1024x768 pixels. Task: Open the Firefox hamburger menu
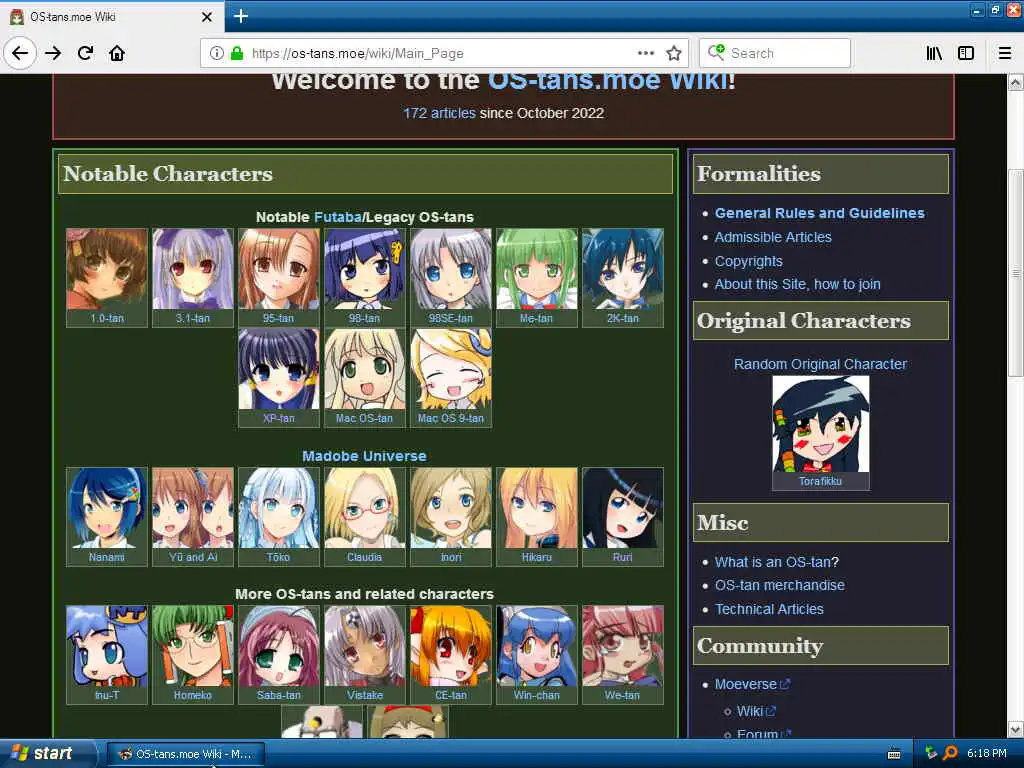(x=1005, y=53)
